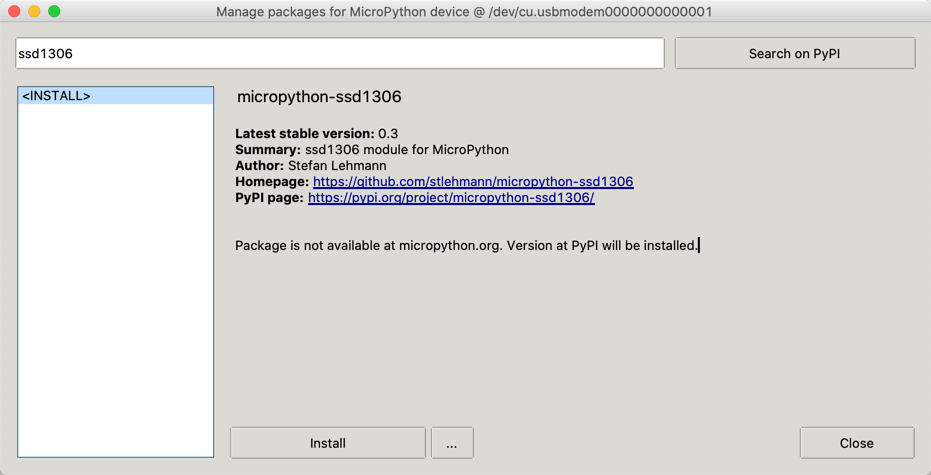931x475 pixels.
Task: Click the 'Latest stable version: 0.3' line
Action: [x=316, y=133]
